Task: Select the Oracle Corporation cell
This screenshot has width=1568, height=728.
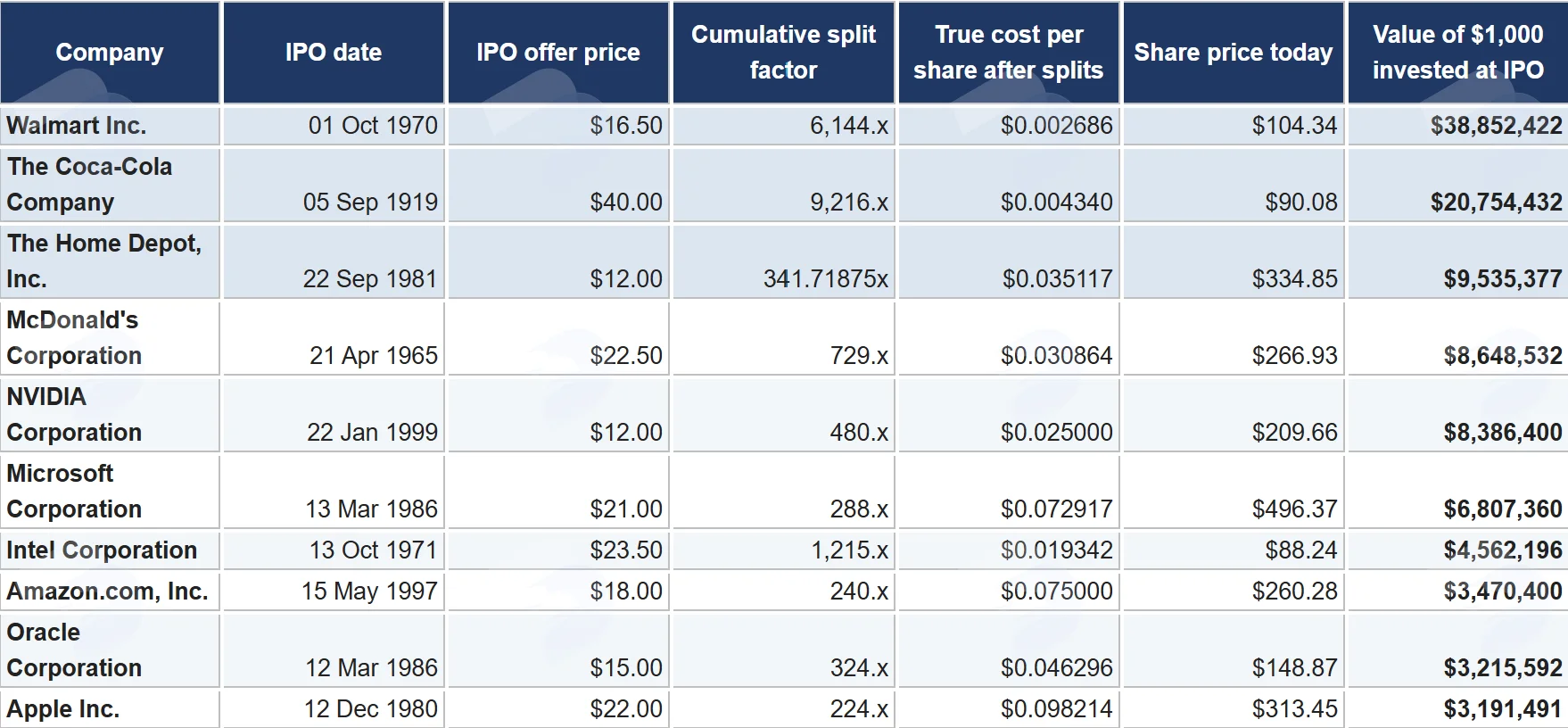Action: coord(110,650)
